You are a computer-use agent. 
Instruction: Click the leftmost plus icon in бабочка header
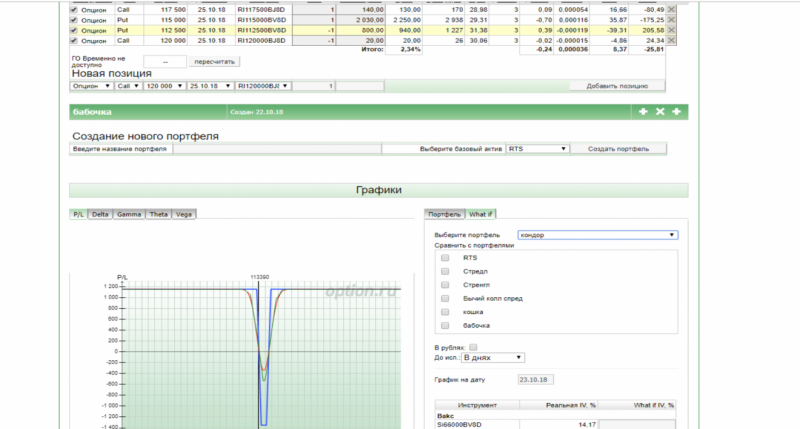point(643,111)
